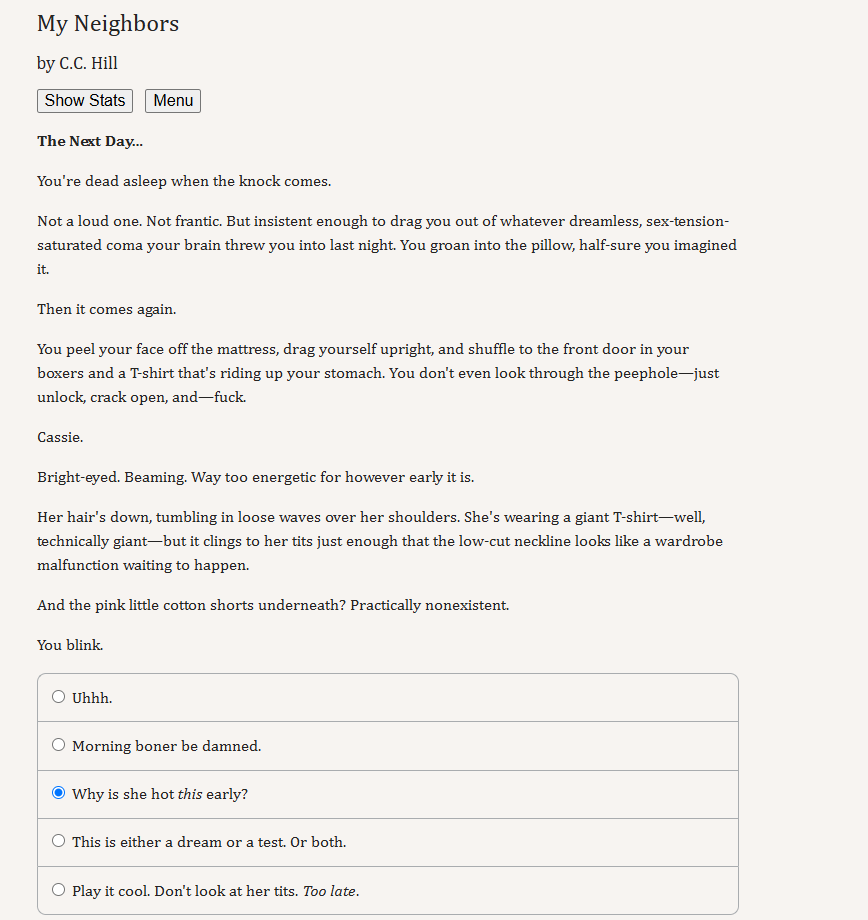Click the "Why is she hot this early?" text

click(160, 794)
